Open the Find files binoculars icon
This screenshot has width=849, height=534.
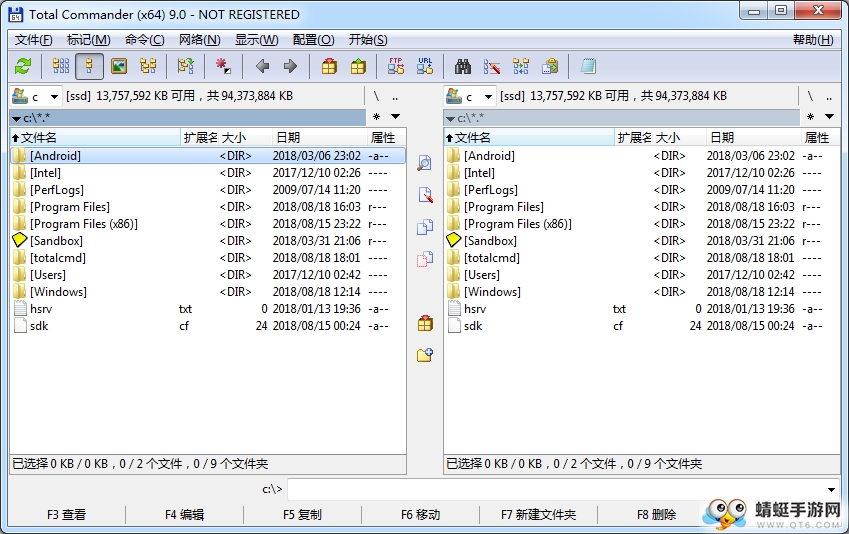point(462,67)
